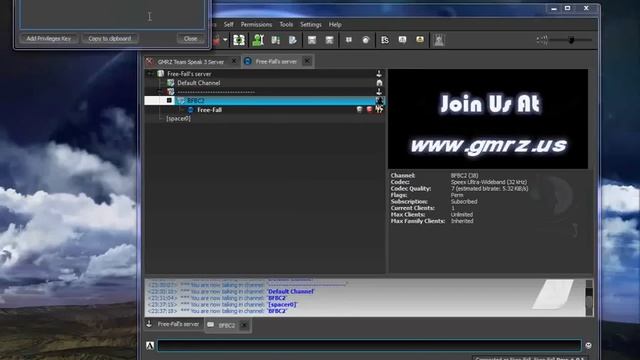The width and height of the screenshot is (640, 360).
Task: Open the emoticon picker beside chat input
Action: 588,345
